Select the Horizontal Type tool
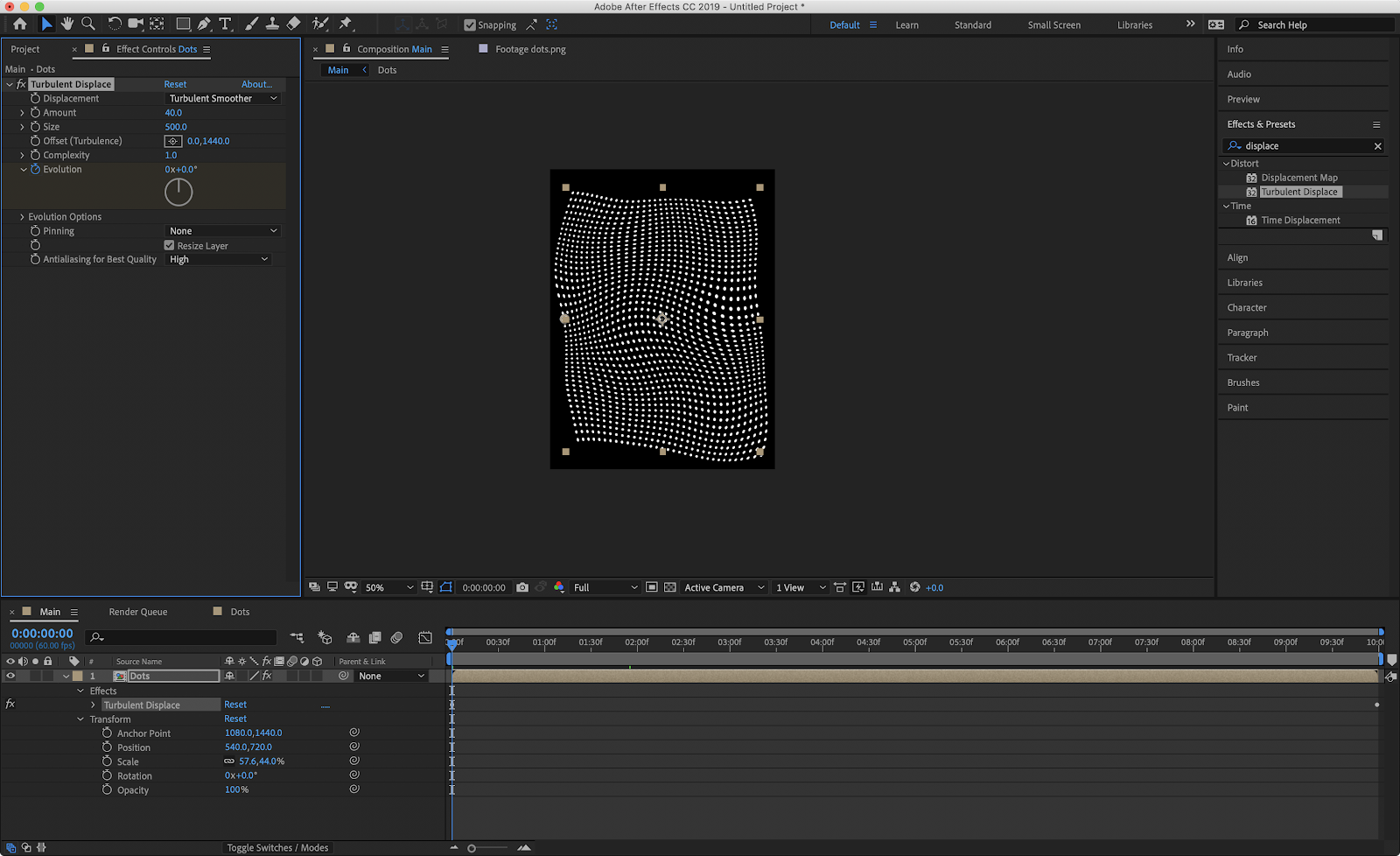Viewport: 1400px width, 856px height. pos(225,24)
